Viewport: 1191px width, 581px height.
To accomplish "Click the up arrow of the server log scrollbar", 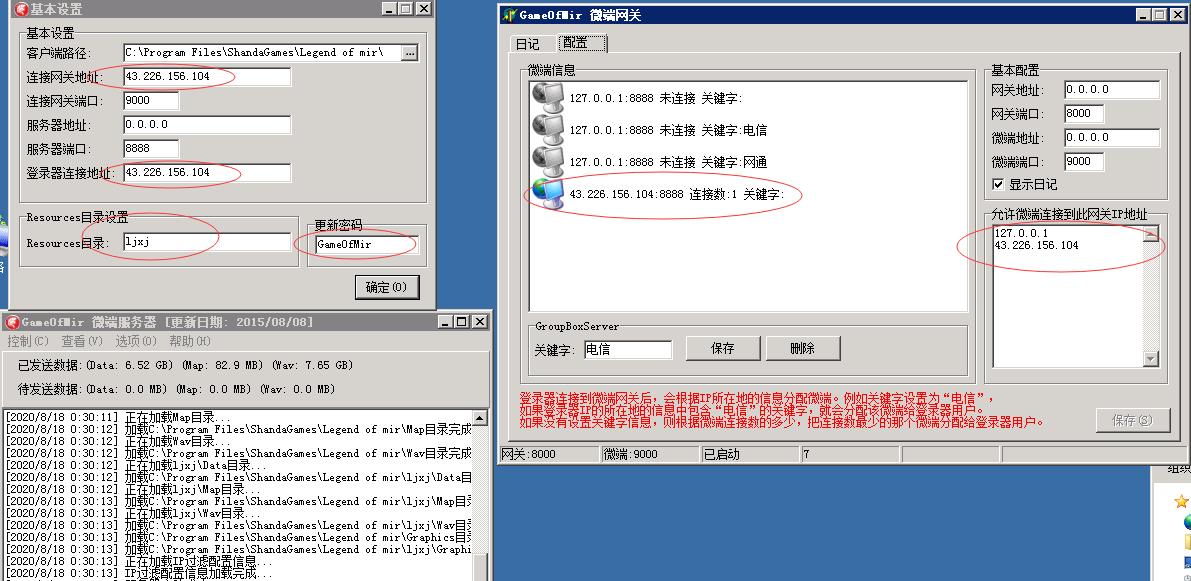I will coord(479,418).
